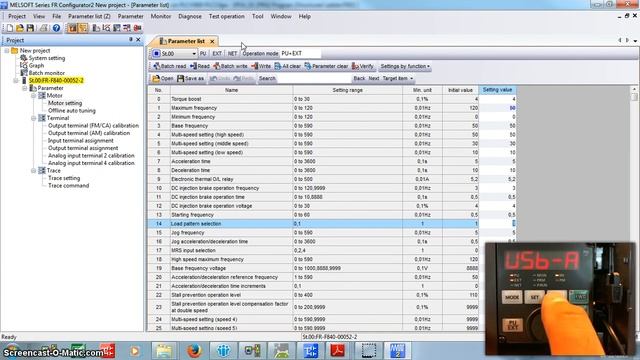Create a new project with the toolbar icon
This screenshot has width=640, height=360.
9,28
